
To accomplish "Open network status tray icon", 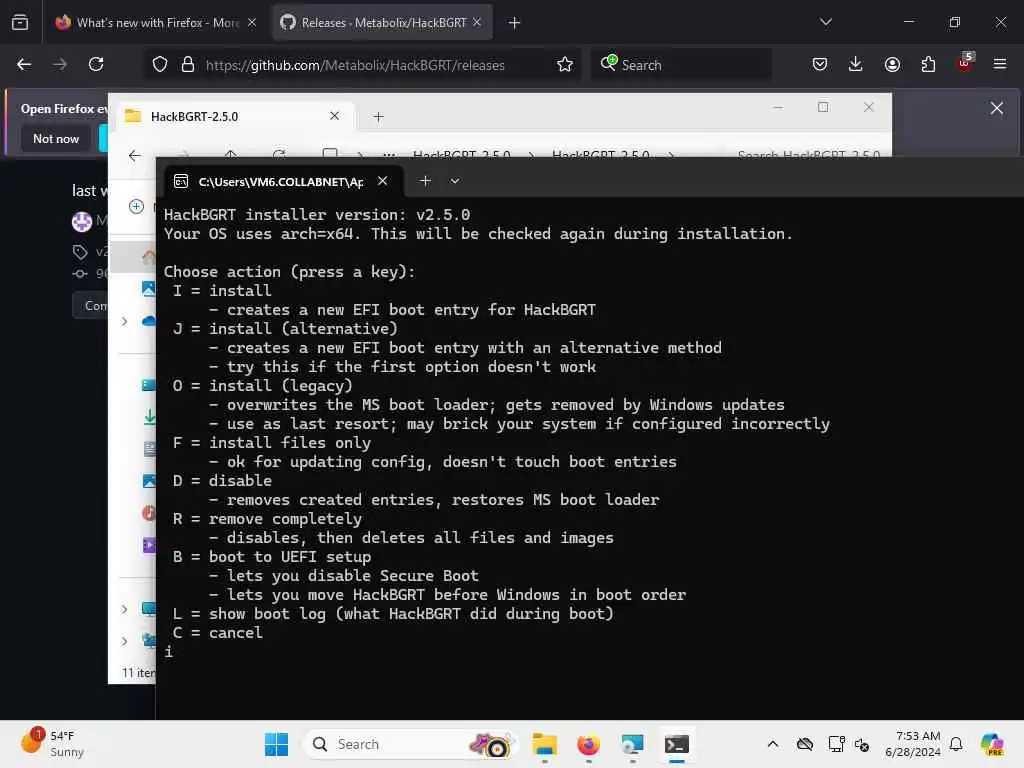I will [837, 744].
